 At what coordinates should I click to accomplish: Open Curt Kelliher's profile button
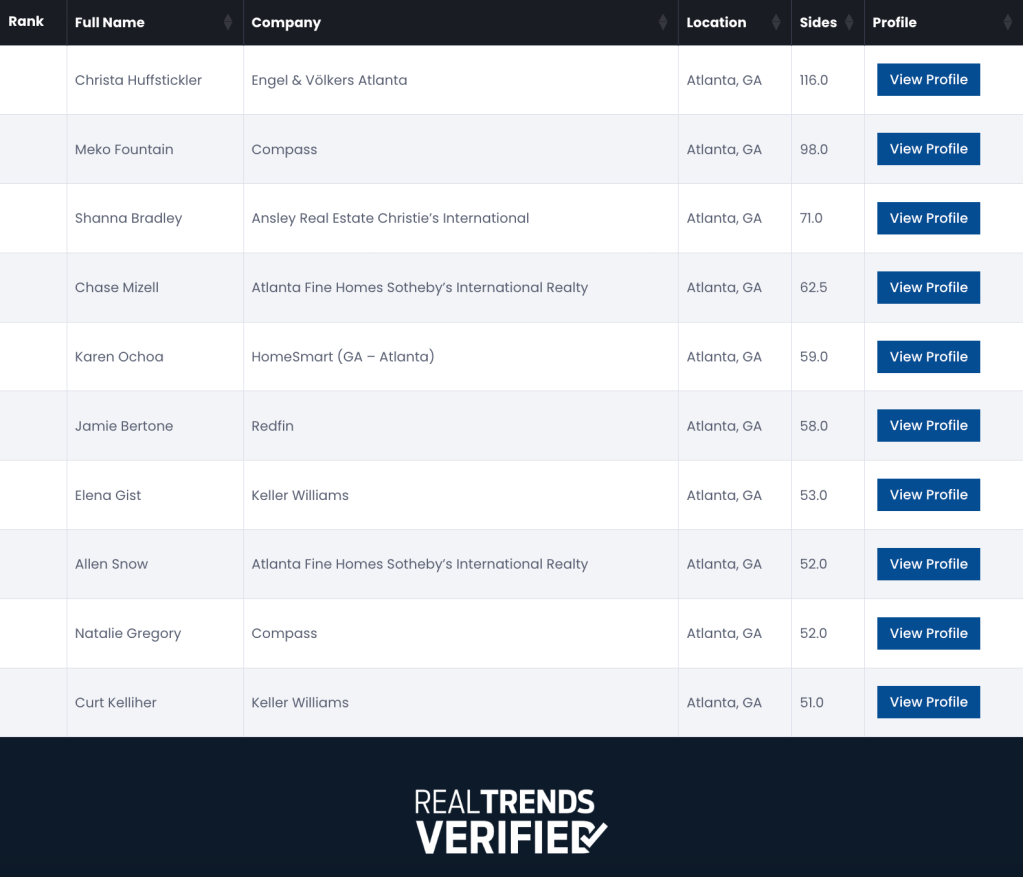click(x=928, y=702)
